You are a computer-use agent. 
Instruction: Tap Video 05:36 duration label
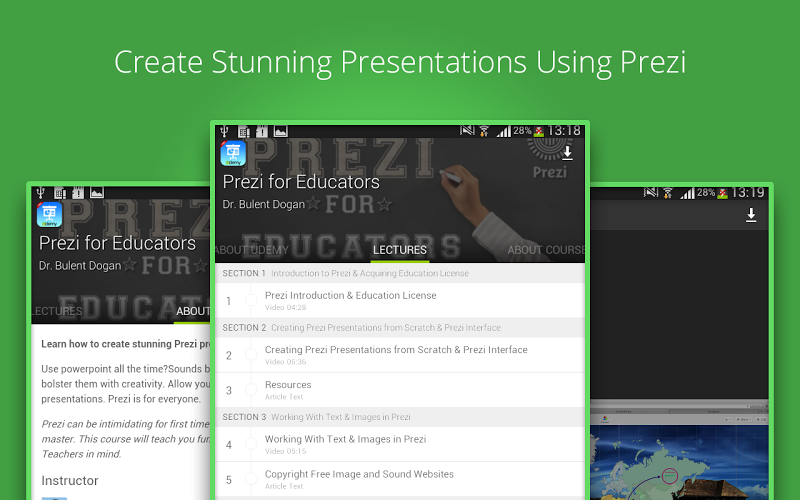[x=285, y=362]
